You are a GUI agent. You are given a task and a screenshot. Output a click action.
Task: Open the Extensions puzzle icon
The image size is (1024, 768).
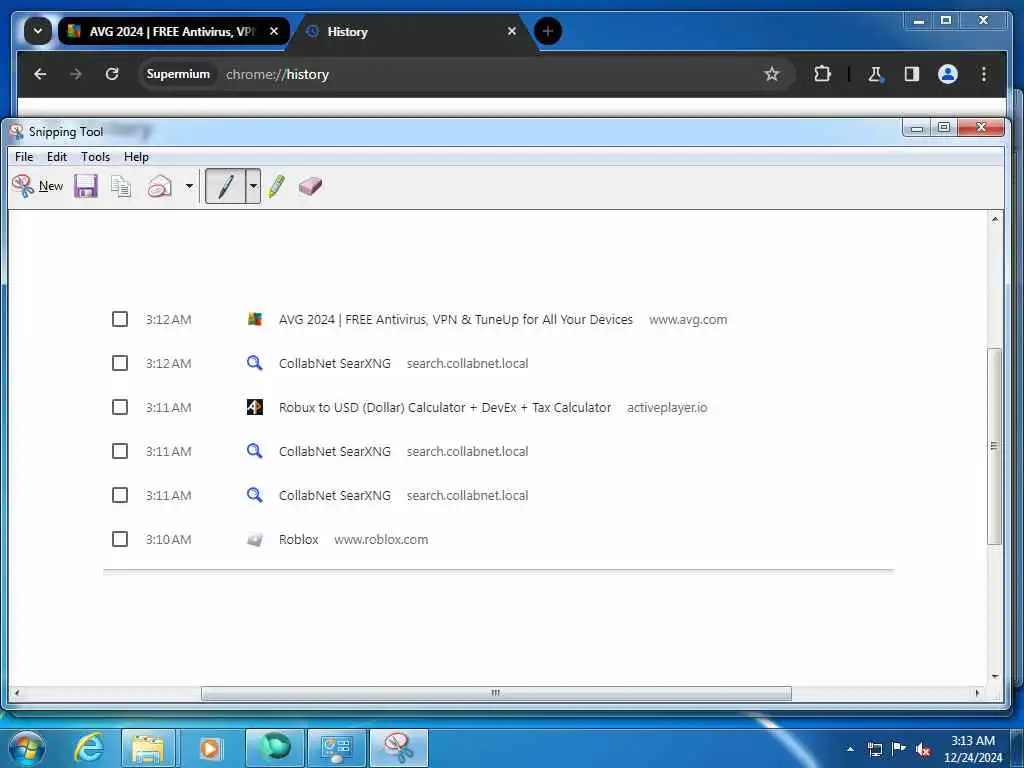(x=822, y=74)
